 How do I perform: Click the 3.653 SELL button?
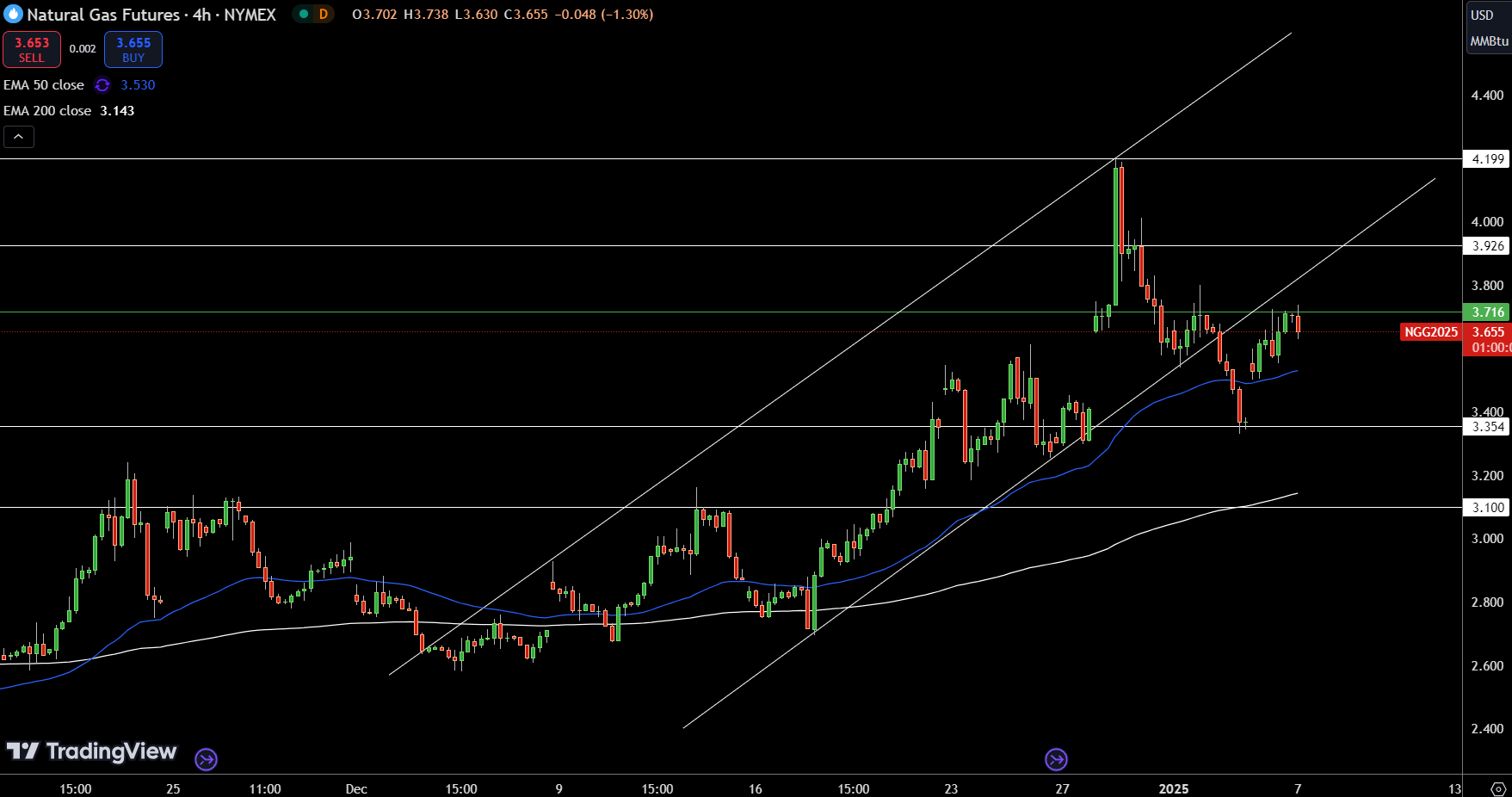[32, 50]
